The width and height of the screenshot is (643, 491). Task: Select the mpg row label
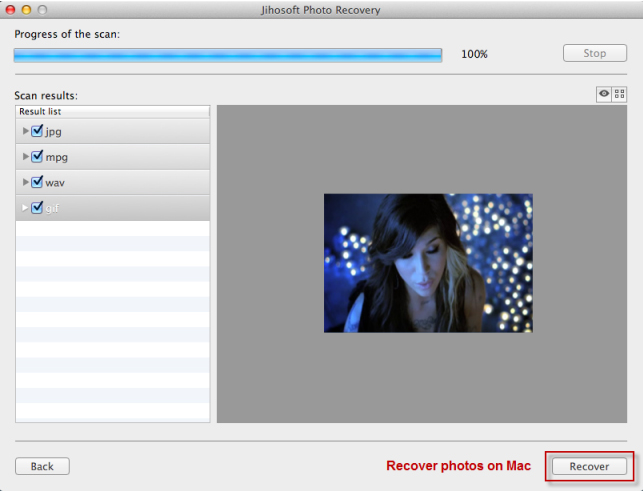57,157
